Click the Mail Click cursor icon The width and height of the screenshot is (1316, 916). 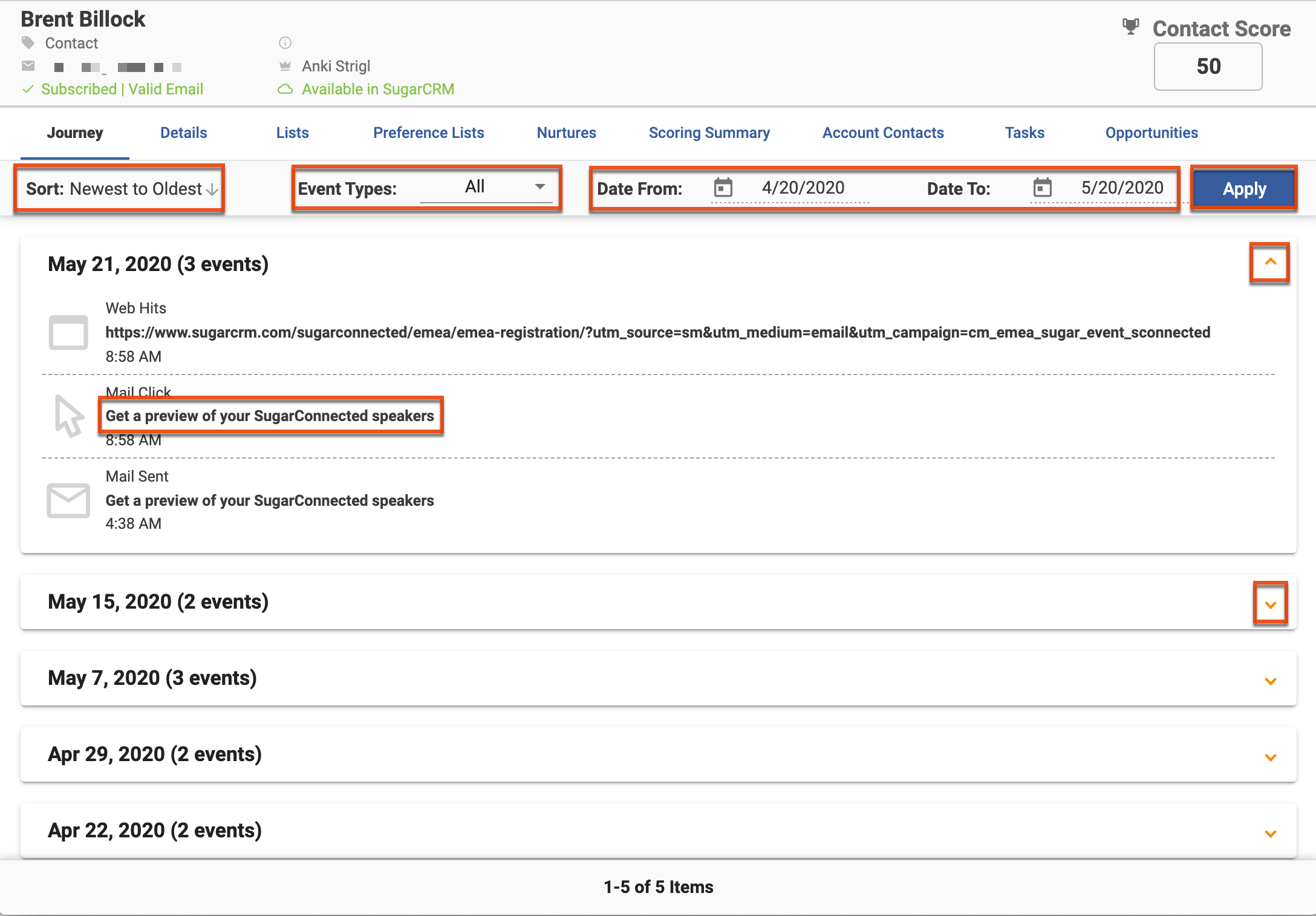[68, 416]
